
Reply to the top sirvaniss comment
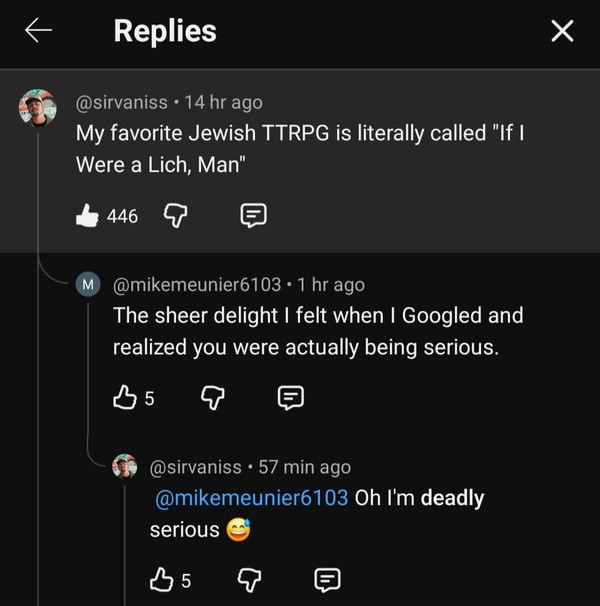(252, 215)
